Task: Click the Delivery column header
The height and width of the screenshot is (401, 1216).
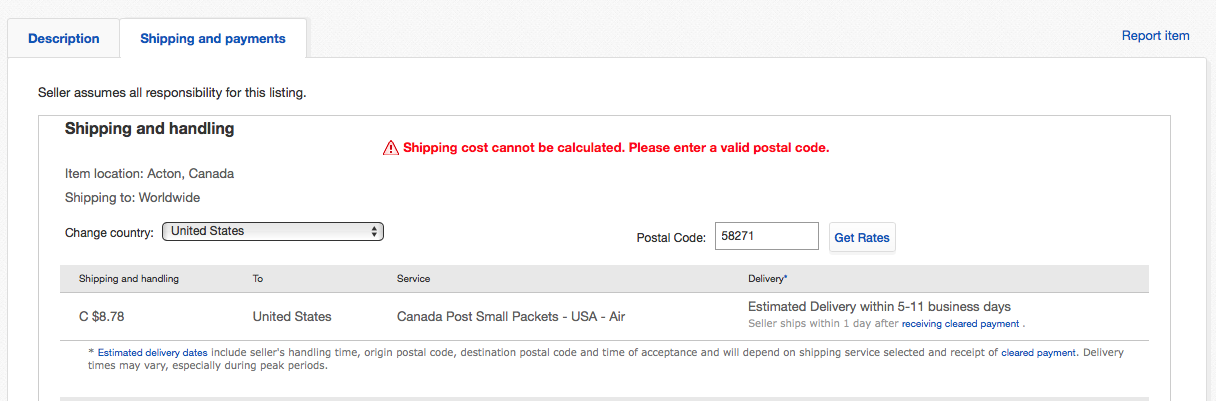Action: (x=768, y=279)
